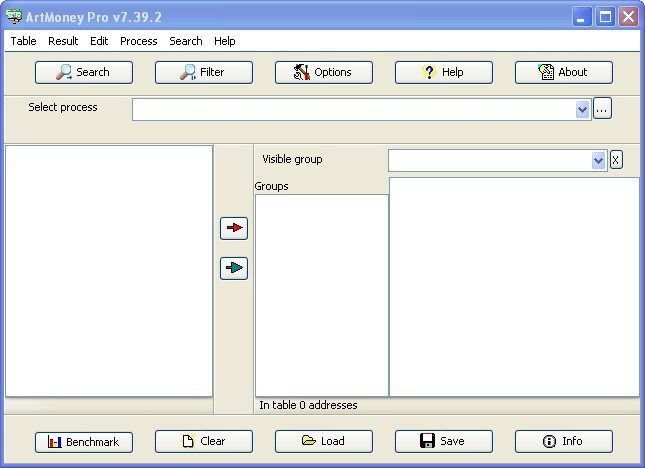Image resolution: width=645 pixels, height=468 pixels.
Task: Open the Filter tool
Action: point(204,72)
